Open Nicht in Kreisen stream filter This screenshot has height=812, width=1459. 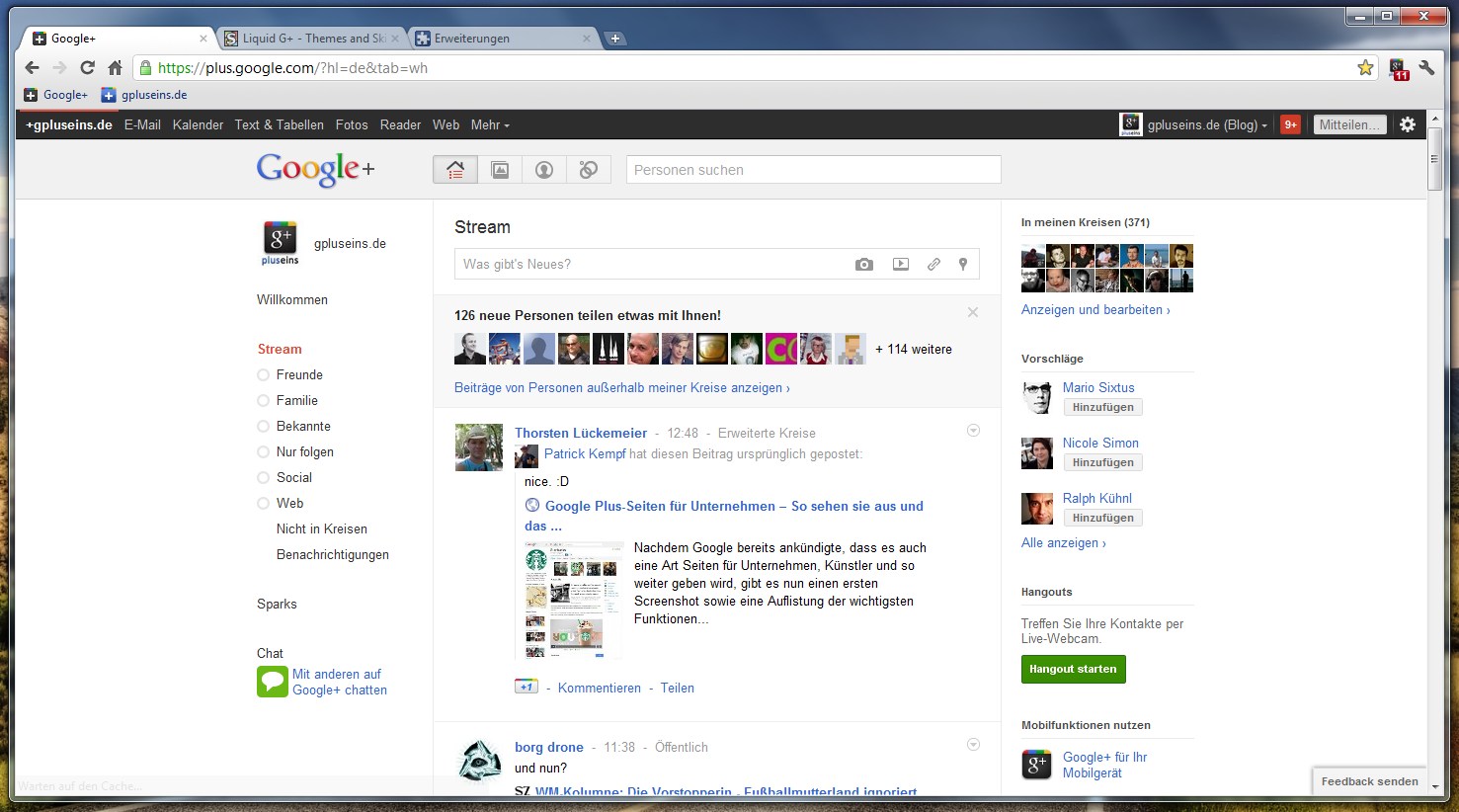pyautogui.click(x=322, y=528)
